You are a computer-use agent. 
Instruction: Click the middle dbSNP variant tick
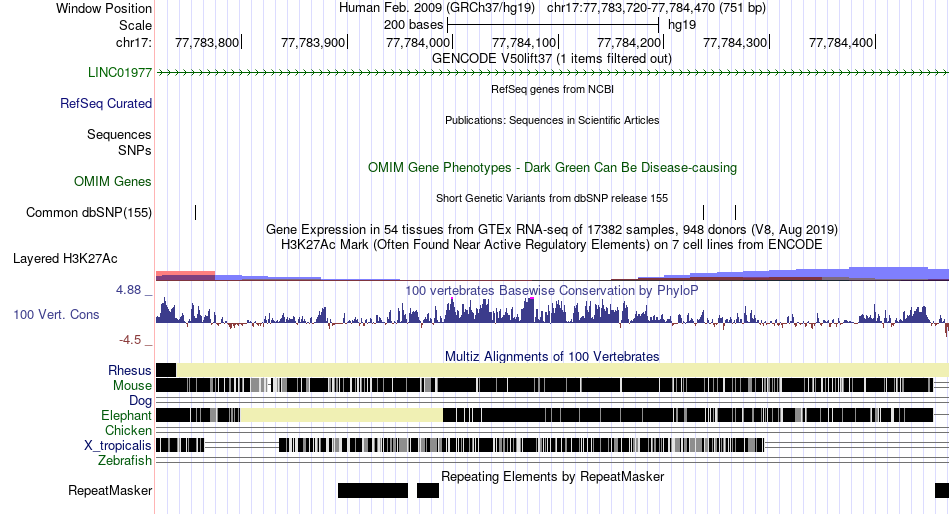703,212
